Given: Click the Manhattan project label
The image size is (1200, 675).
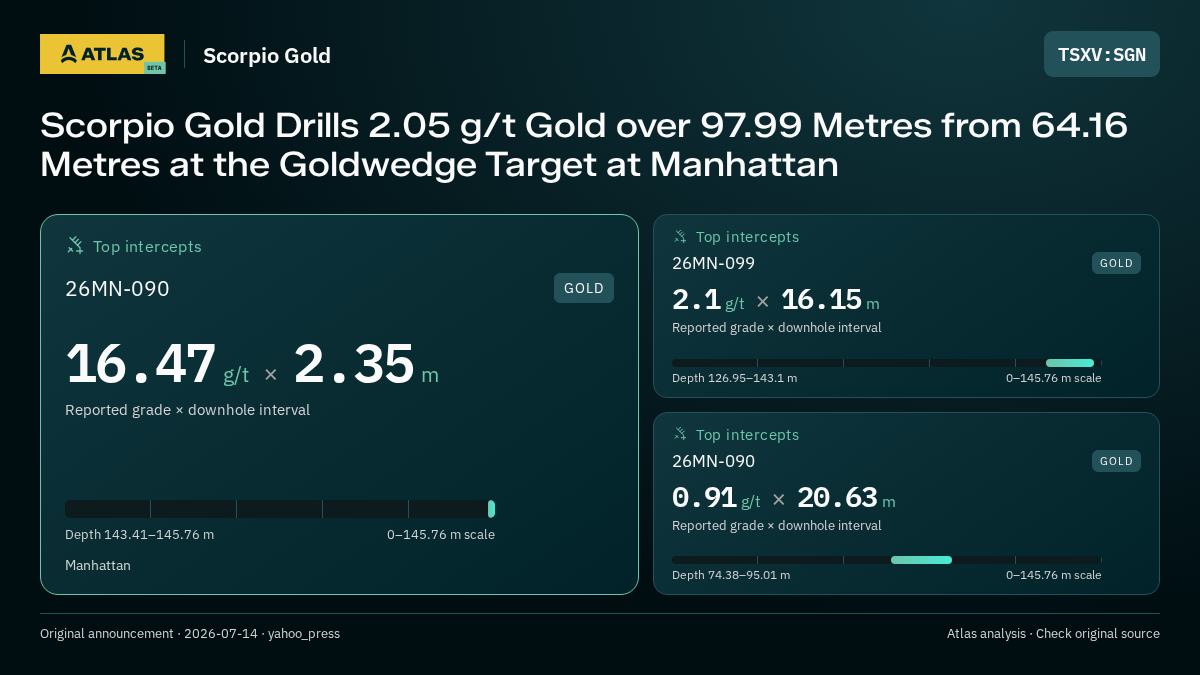Looking at the screenshot, I should pos(98,565).
